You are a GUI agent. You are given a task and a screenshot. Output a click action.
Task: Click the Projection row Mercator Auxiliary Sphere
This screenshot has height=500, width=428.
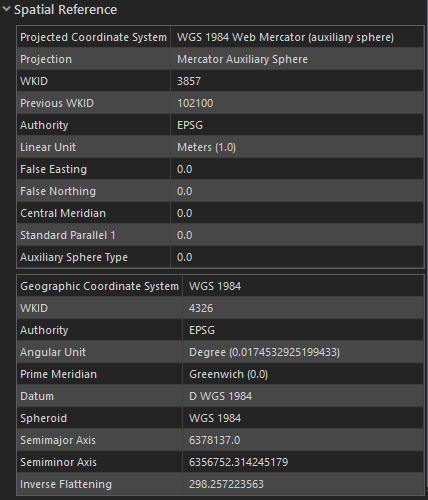[220, 59]
